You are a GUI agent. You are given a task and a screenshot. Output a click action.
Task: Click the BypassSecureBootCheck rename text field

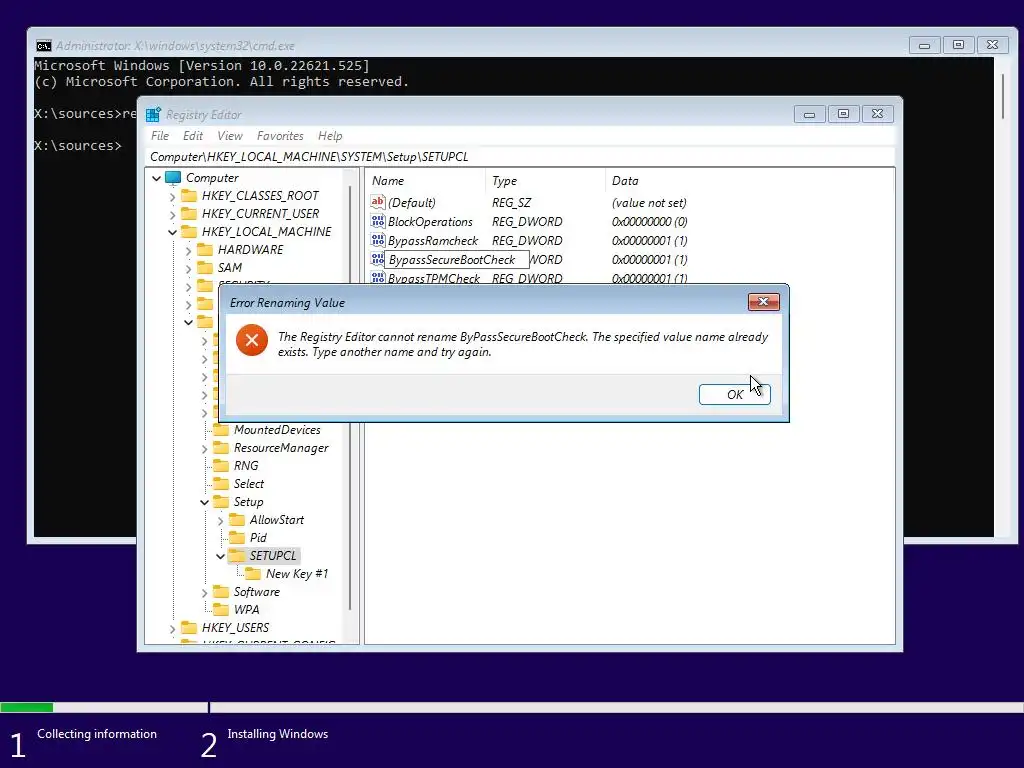456,260
